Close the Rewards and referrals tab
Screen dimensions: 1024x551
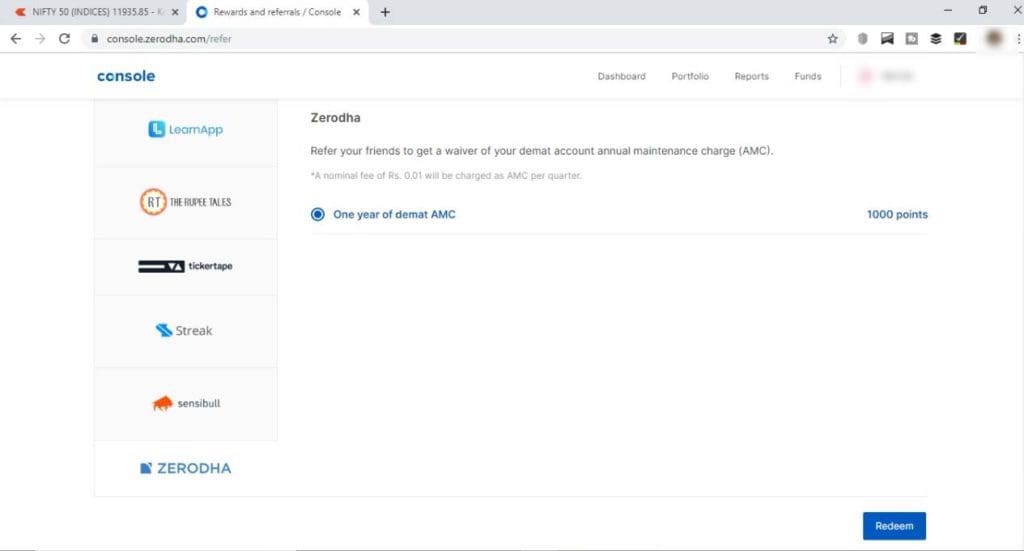click(357, 12)
